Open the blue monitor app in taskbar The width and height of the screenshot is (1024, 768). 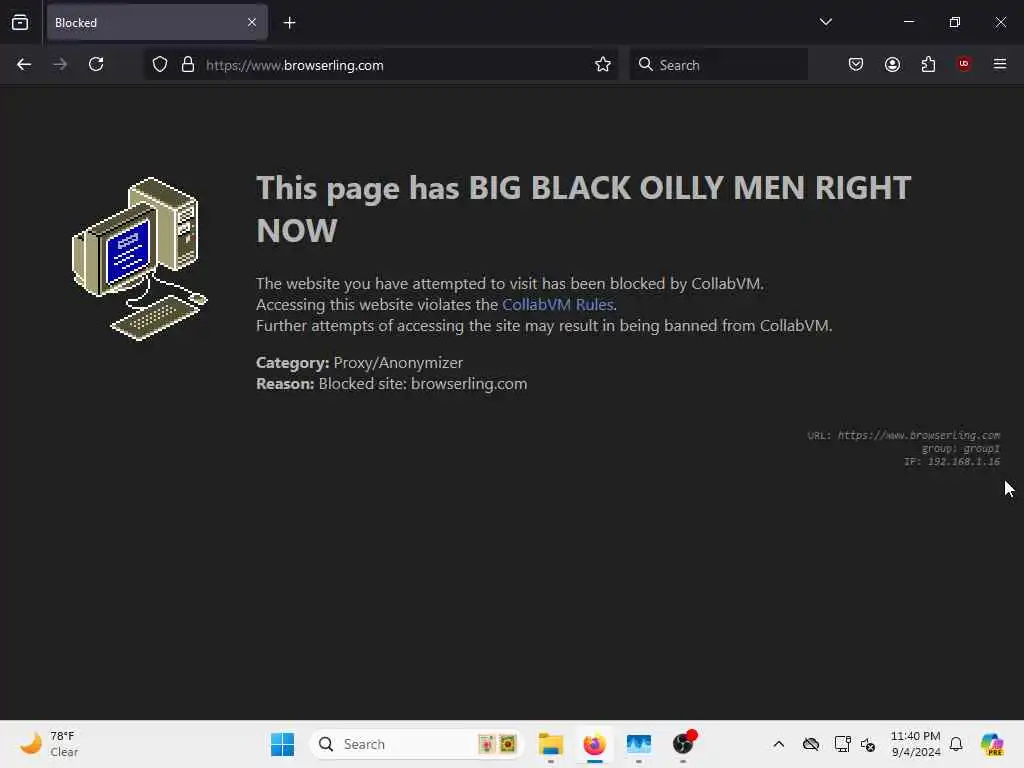(639, 744)
